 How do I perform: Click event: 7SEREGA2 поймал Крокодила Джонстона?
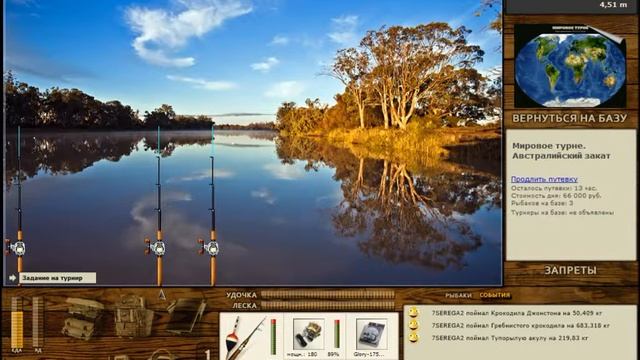click(516, 313)
